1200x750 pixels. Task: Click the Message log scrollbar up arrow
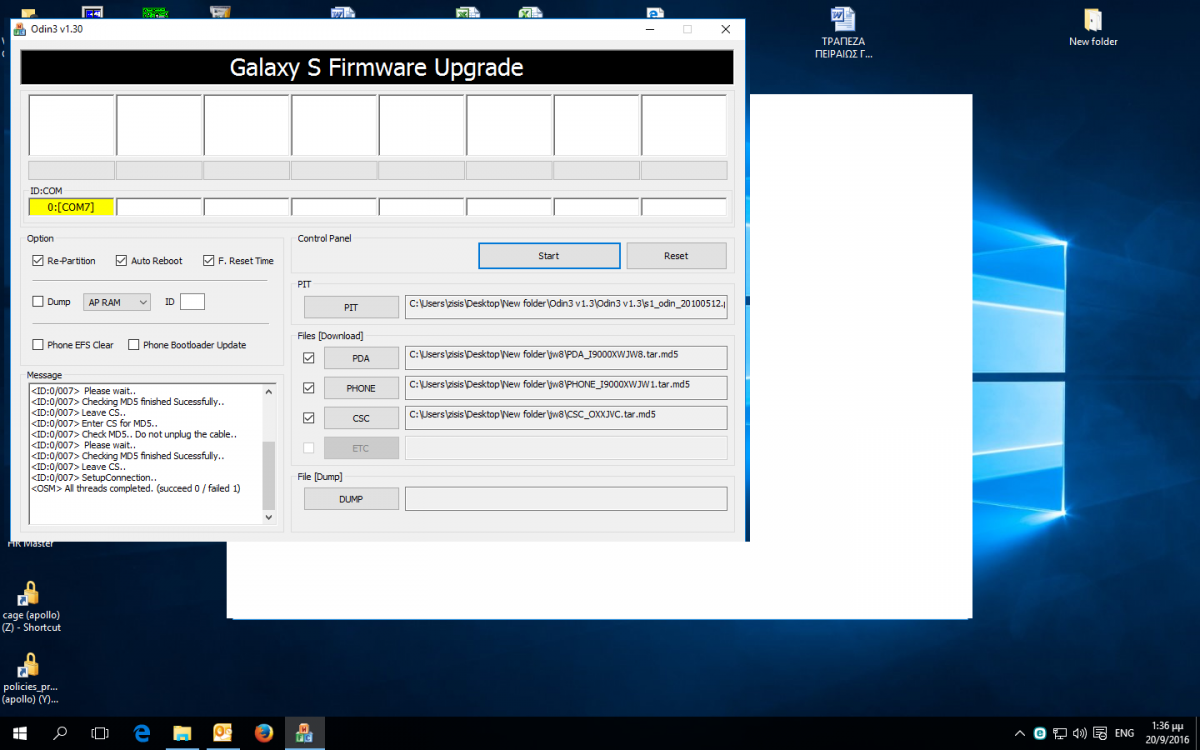click(x=268, y=391)
